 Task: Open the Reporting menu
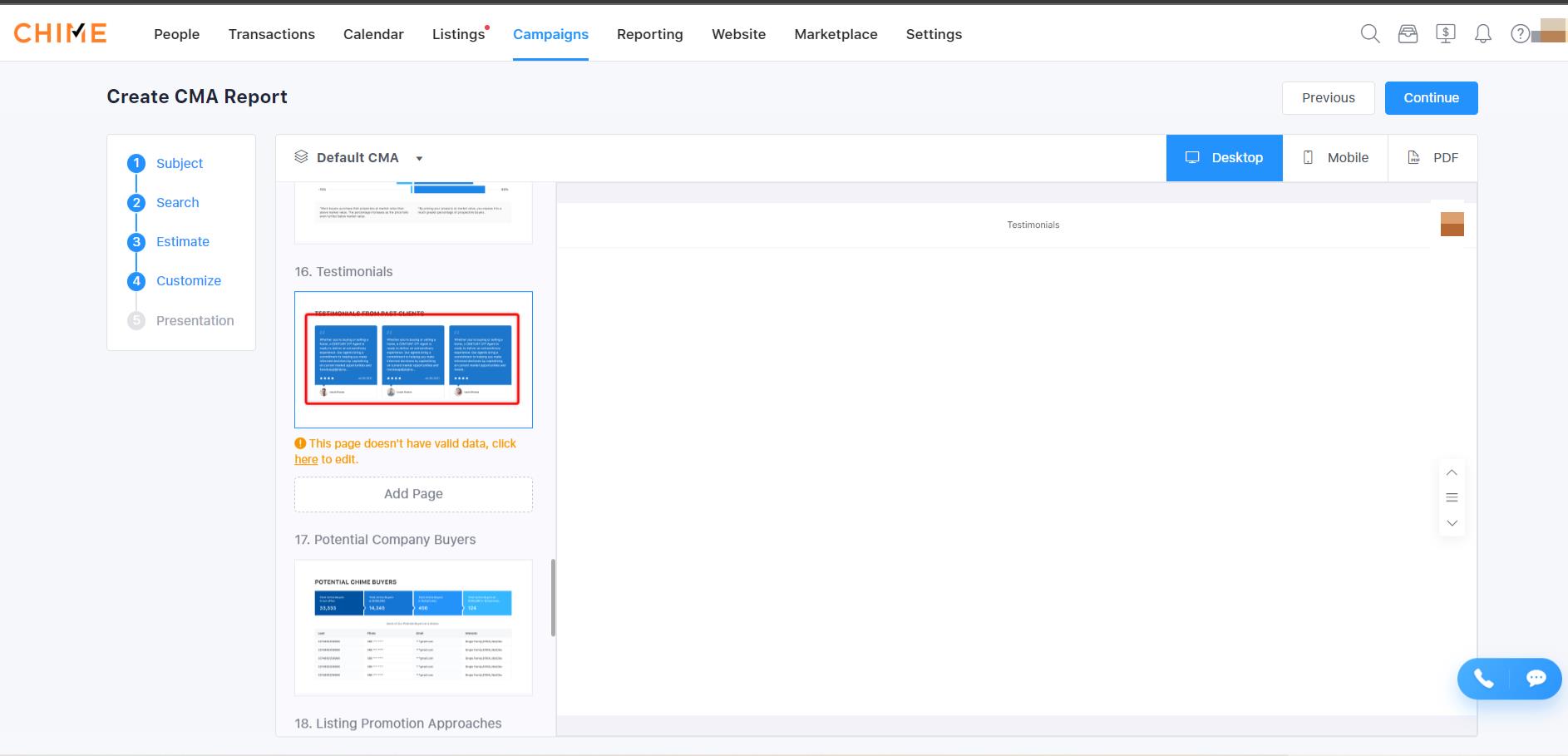[x=649, y=34]
